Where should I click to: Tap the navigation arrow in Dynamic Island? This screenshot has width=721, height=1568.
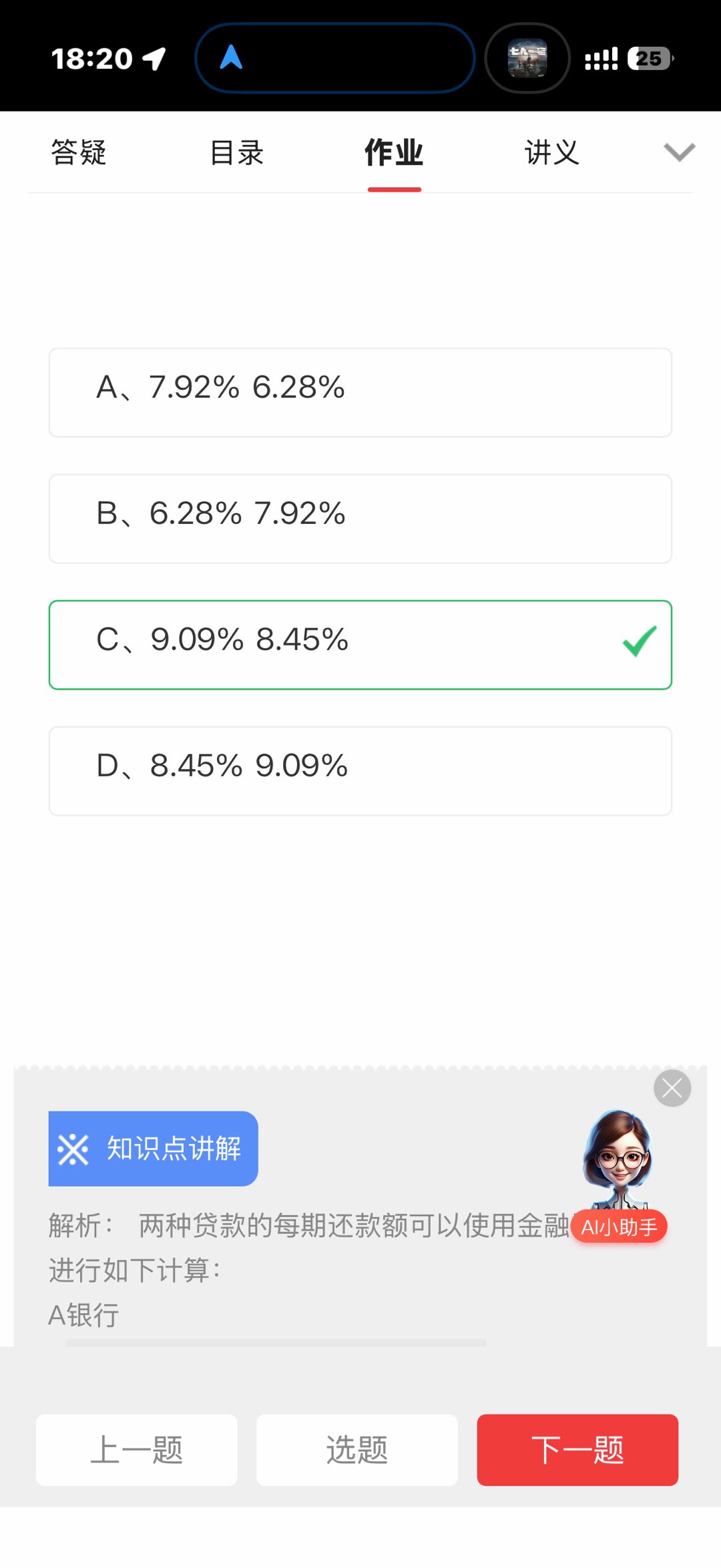point(231,58)
